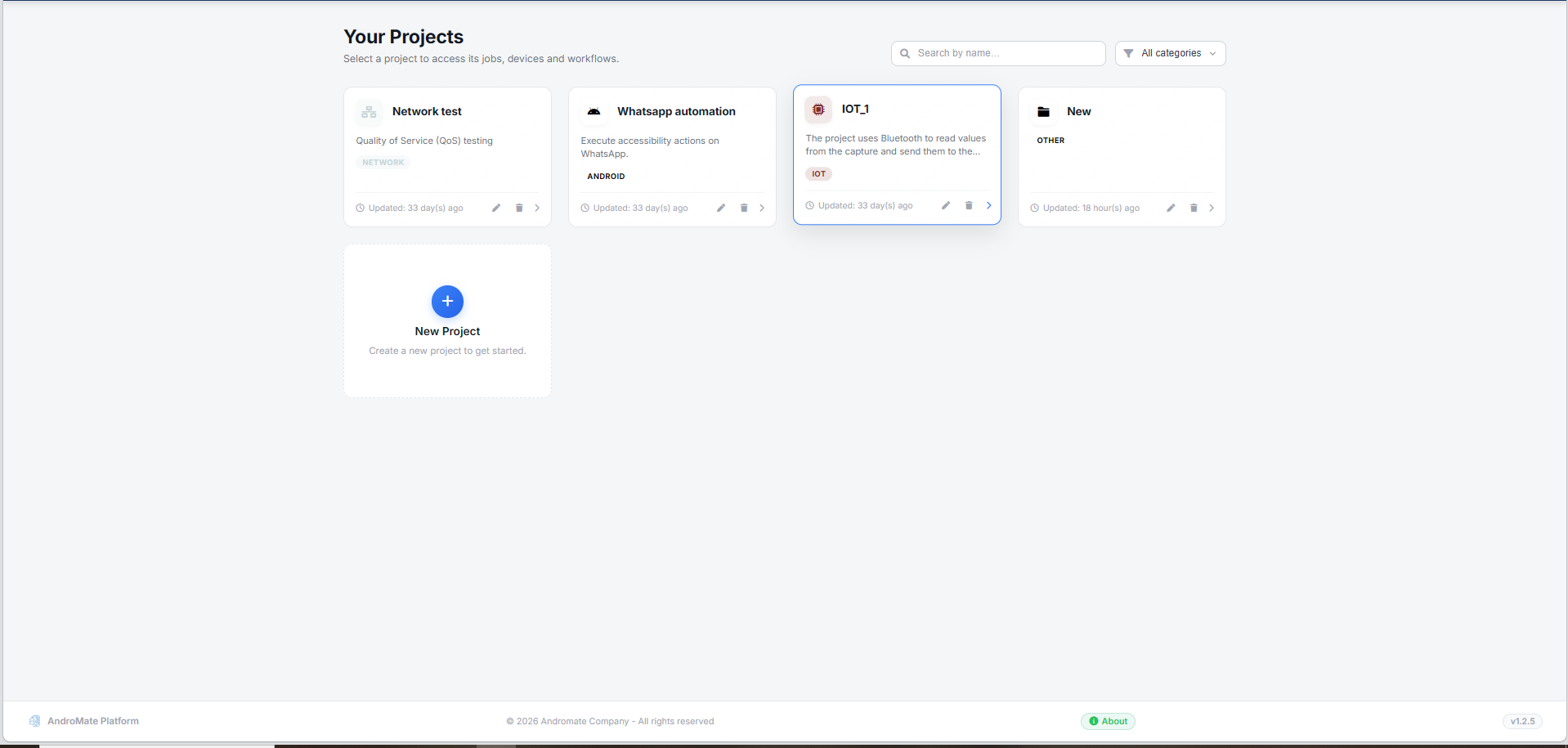Click the AndroMate Platform logo icon

pos(34,721)
